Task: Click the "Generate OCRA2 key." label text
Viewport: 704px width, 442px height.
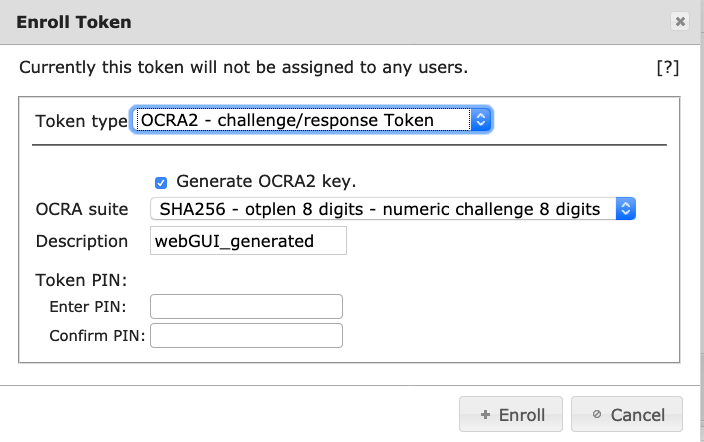Action: [x=266, y=181]
